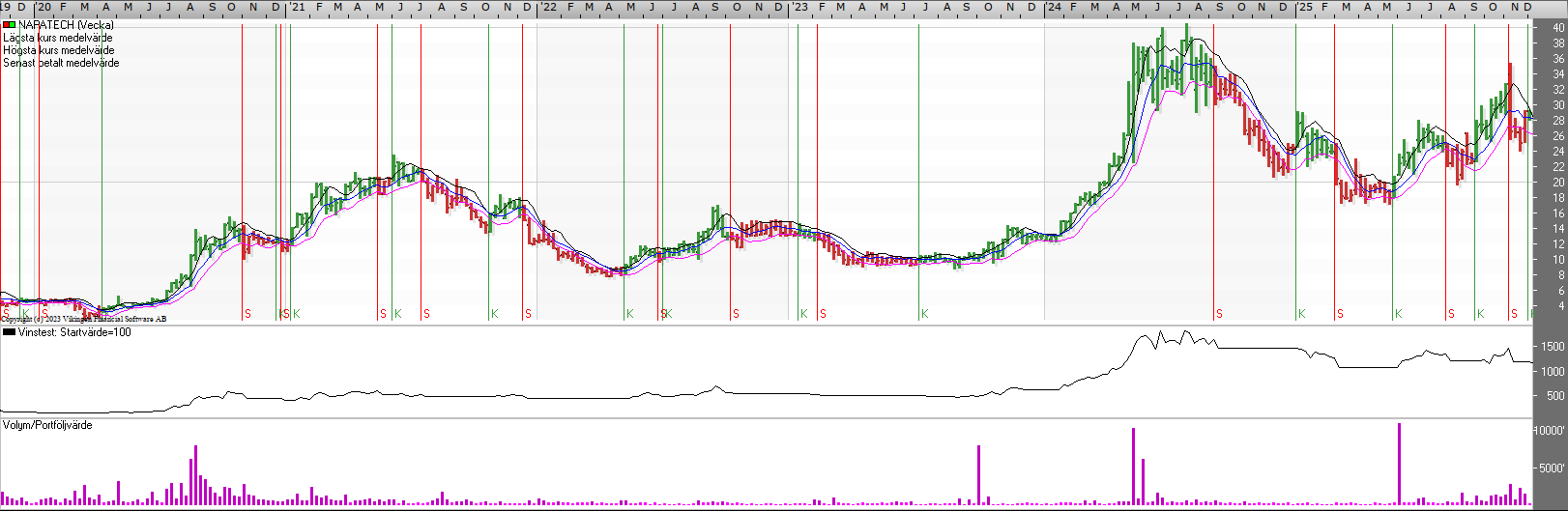The width and height of the screenshot is (1568, 511).
Task: Click the Volym/Portföljvärde panel label
Action: pos(47,425)
